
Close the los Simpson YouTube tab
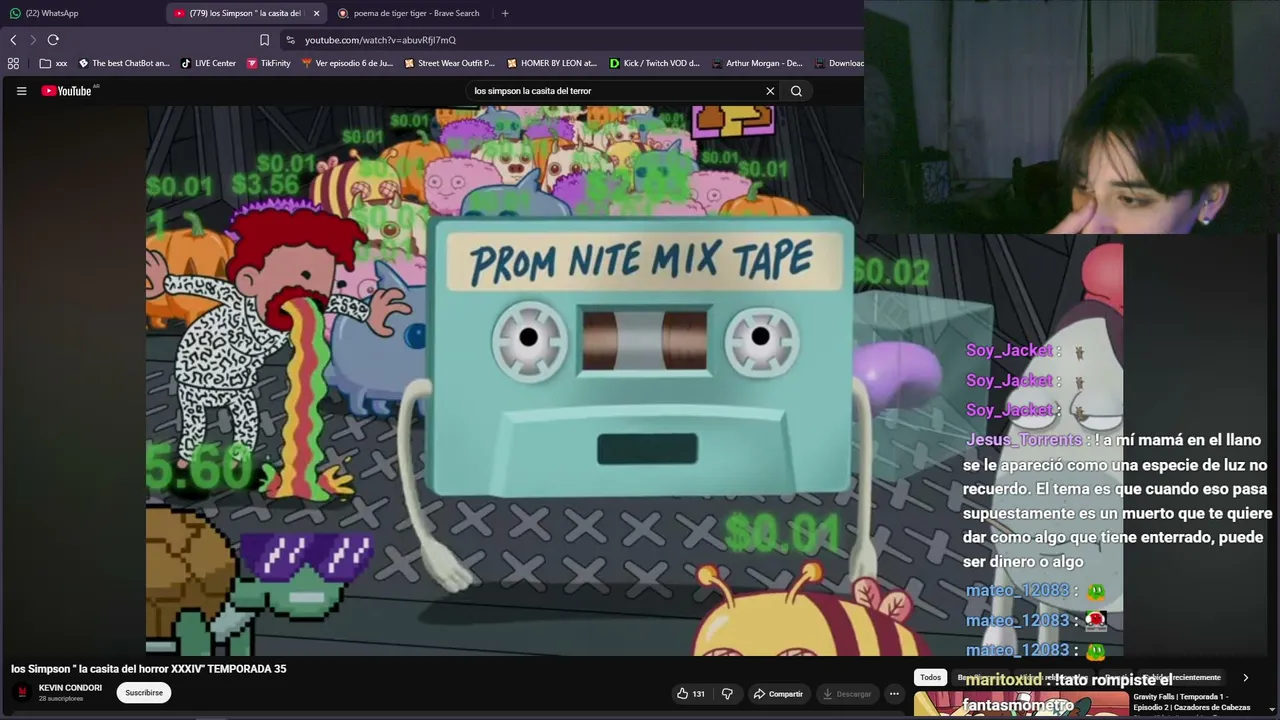317,13
